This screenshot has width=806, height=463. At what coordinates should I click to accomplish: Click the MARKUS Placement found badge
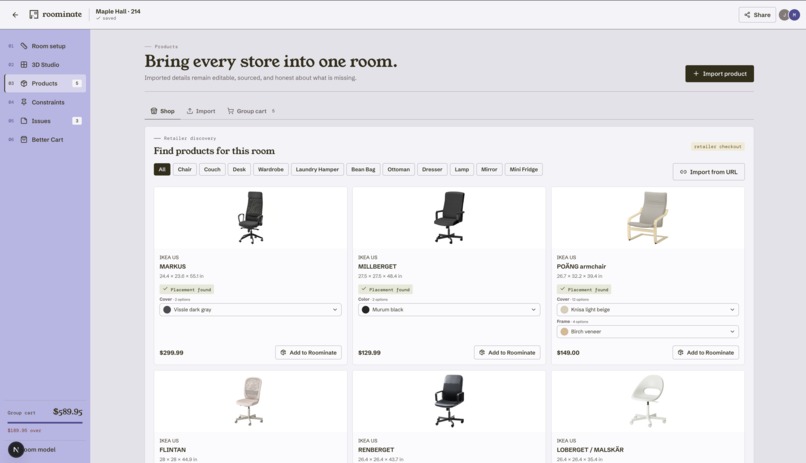tap(187, 289)
